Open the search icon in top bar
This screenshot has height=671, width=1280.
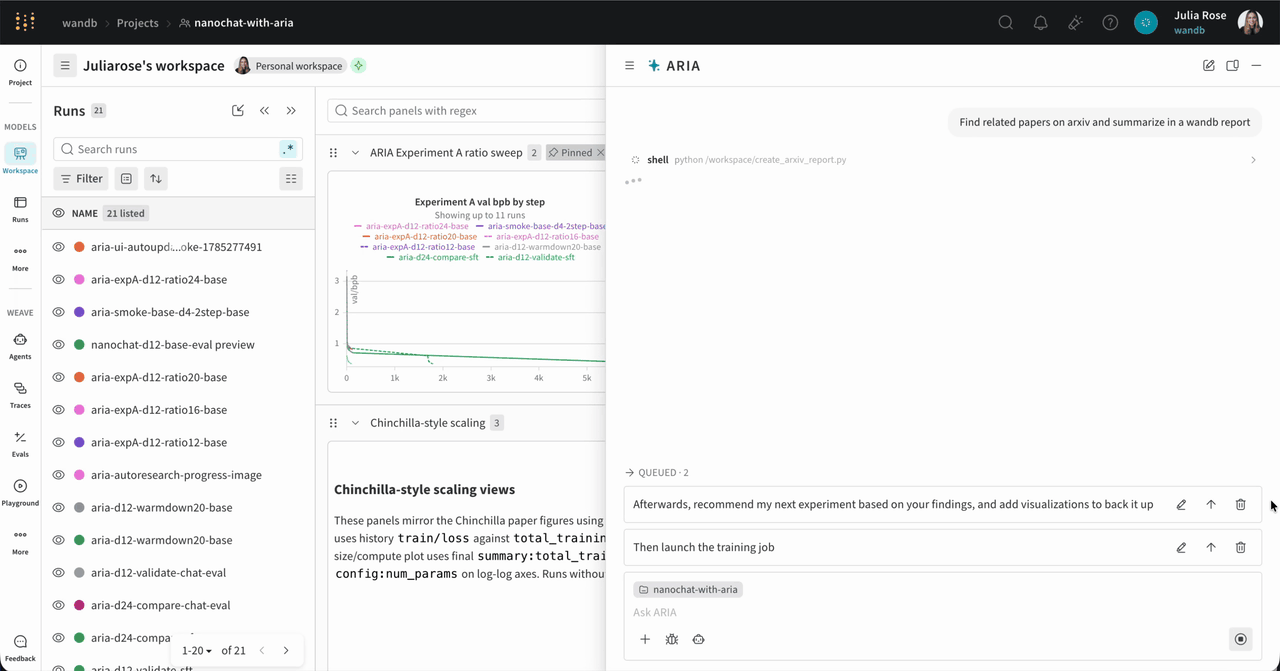(1006, 22)
